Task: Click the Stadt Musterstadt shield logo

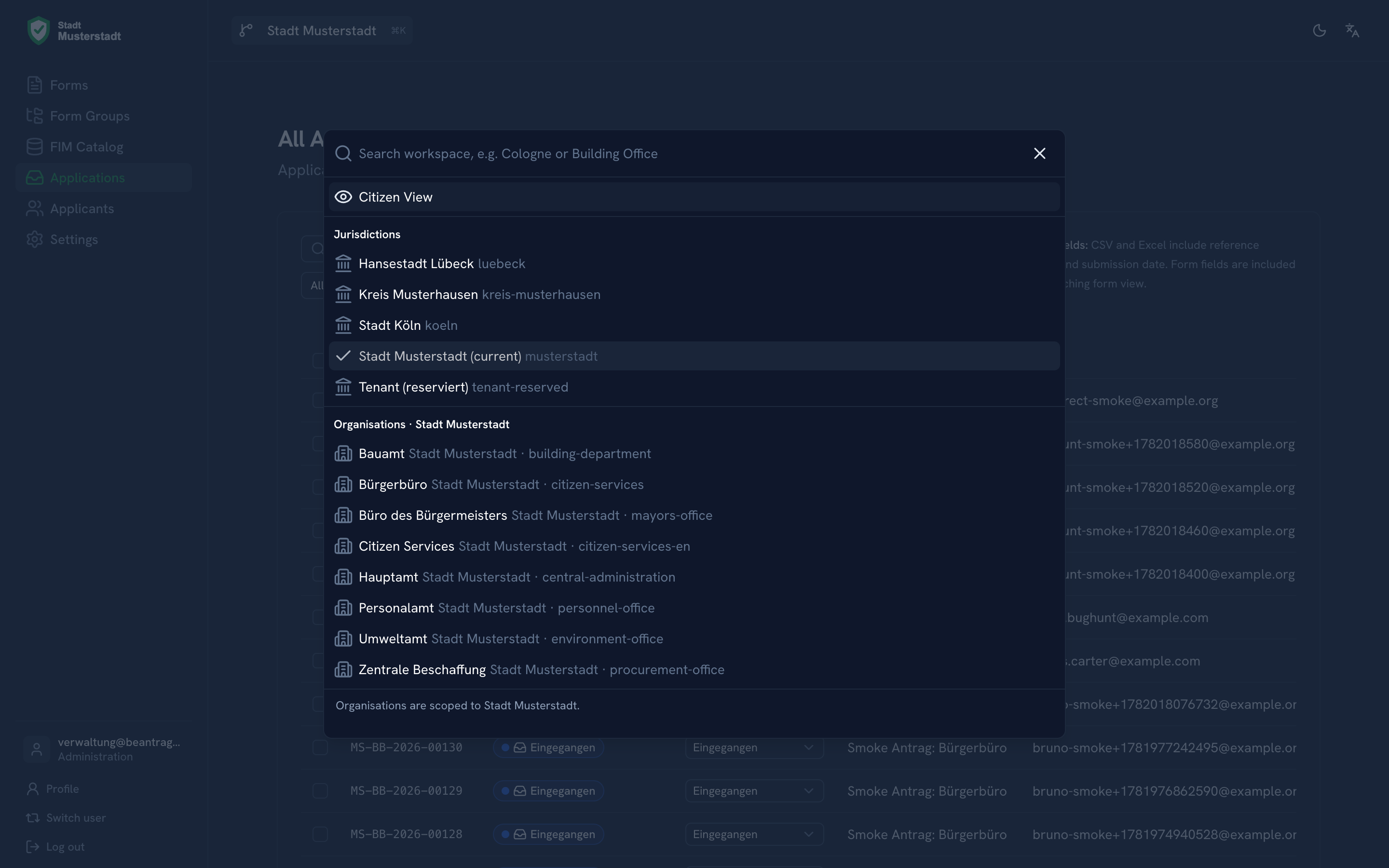Action: coord(39,30)
